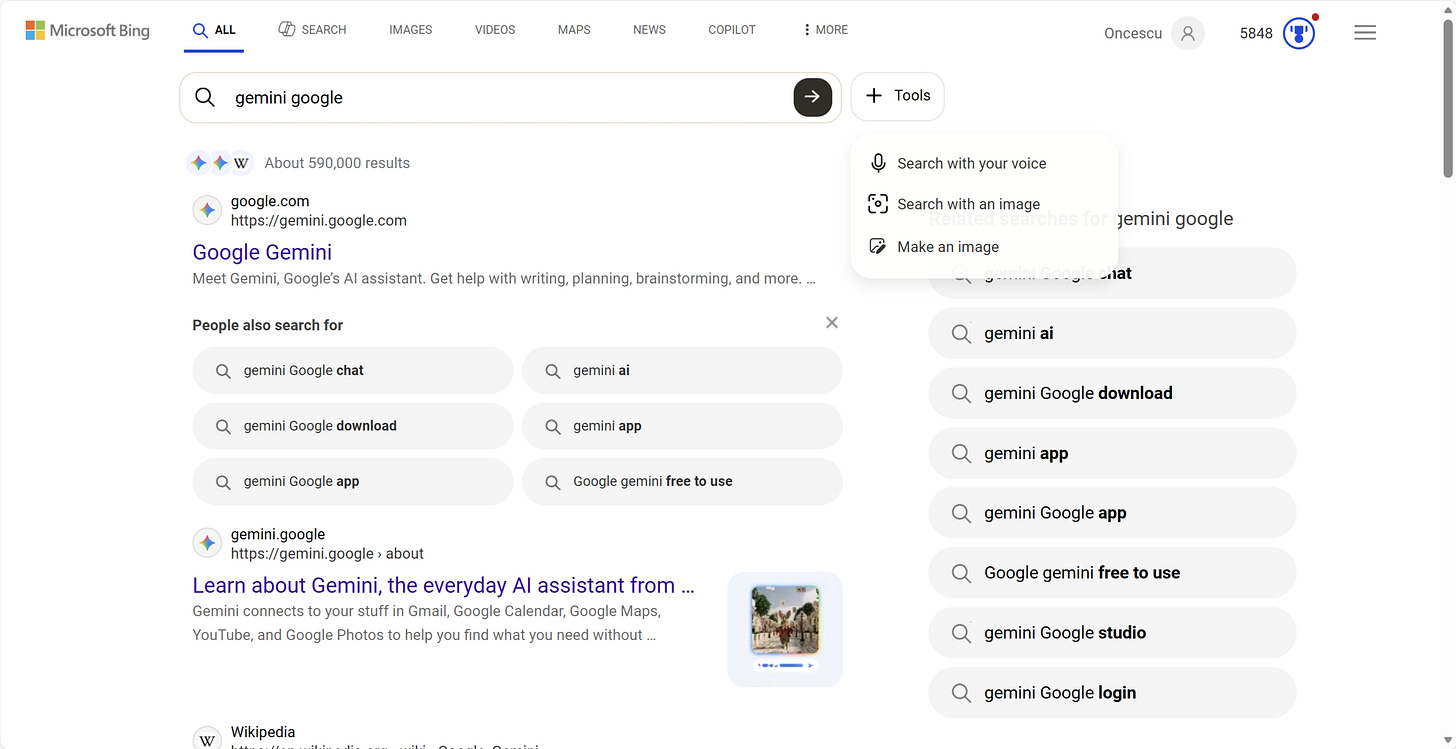The width and height of the screenshot is (1456, 749).
Task: Click the Oncescu username text
Action: click(x=1133, y=33)
